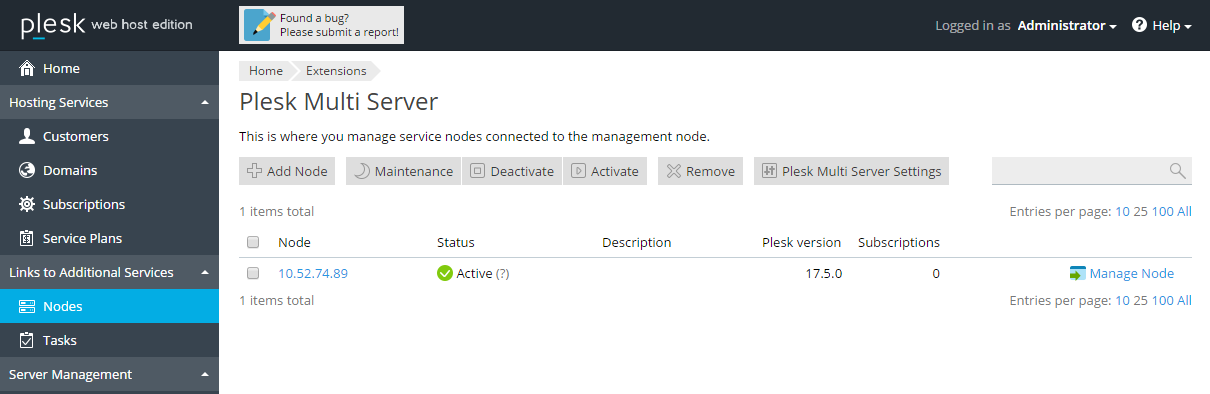
Task: Show All entries using top pager
Action: point(1184,211)
